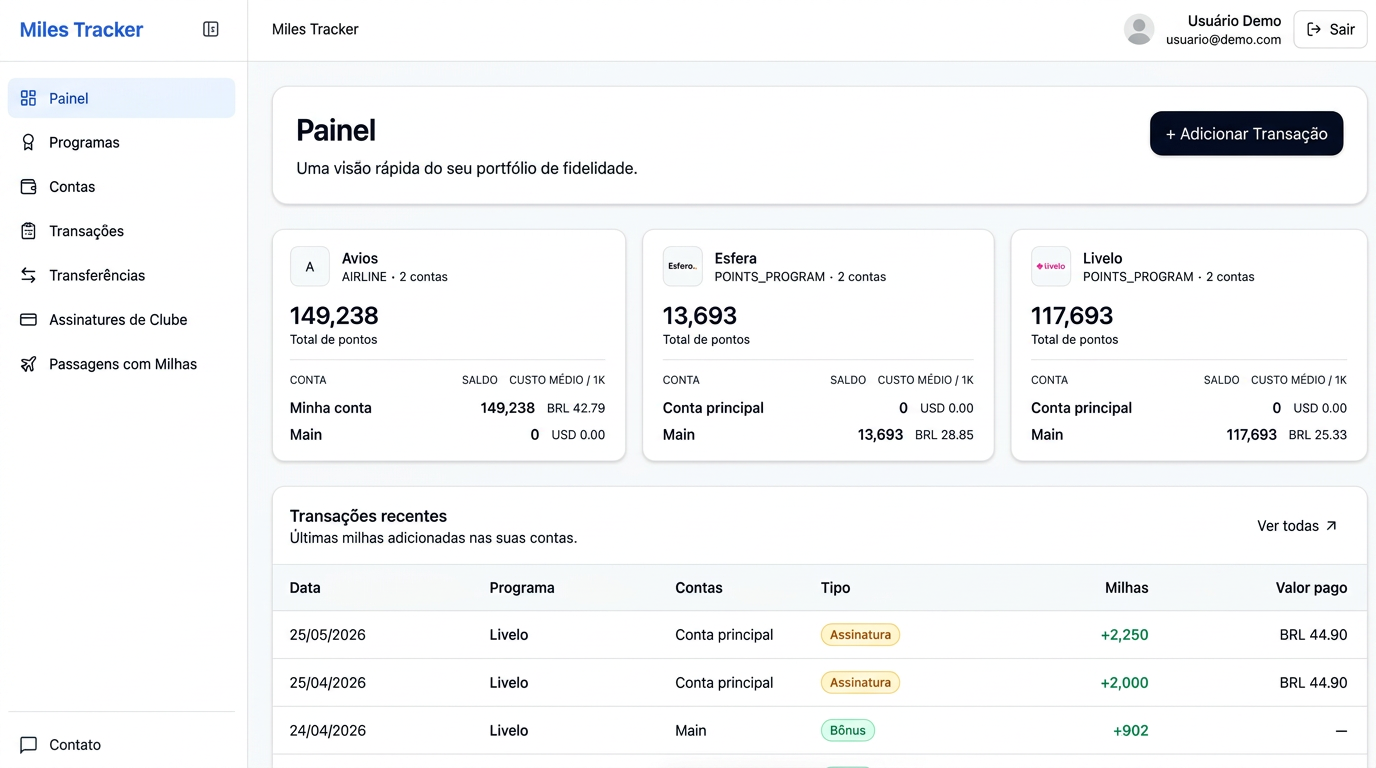Click the Avios program logo tile
The width and height of the screenshot is (1376, 768).
click(310, 267)
